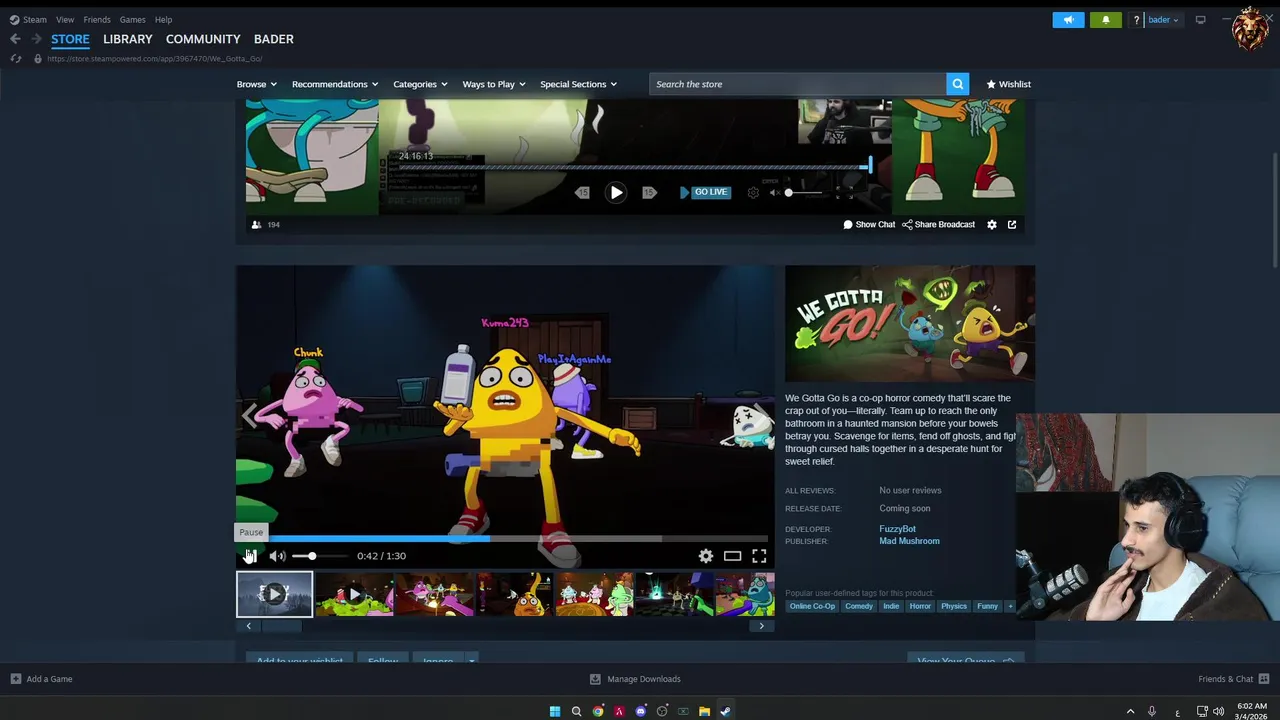Open trailer video settings gear
Viewport: 1280px width, 720px height.
coord(706,556)
